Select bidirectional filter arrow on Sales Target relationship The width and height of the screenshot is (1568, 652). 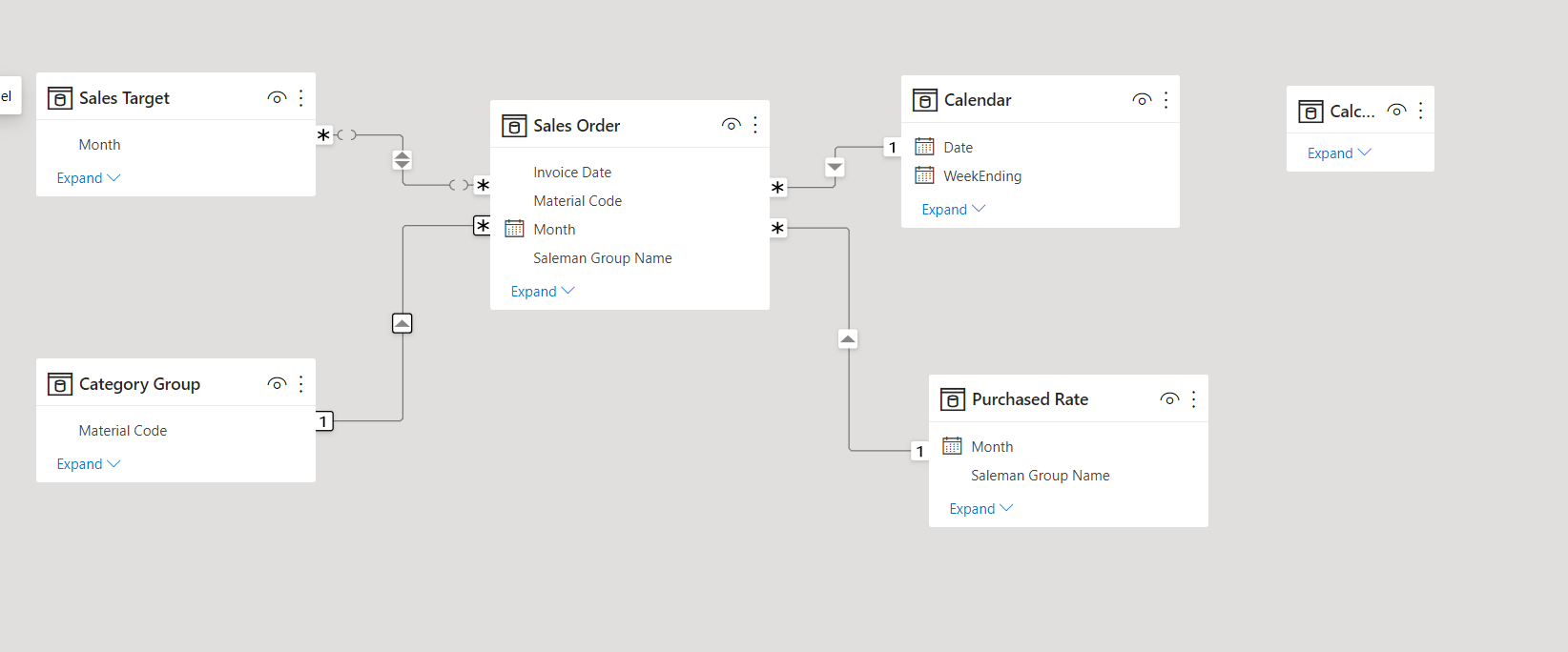pos(402,160)
